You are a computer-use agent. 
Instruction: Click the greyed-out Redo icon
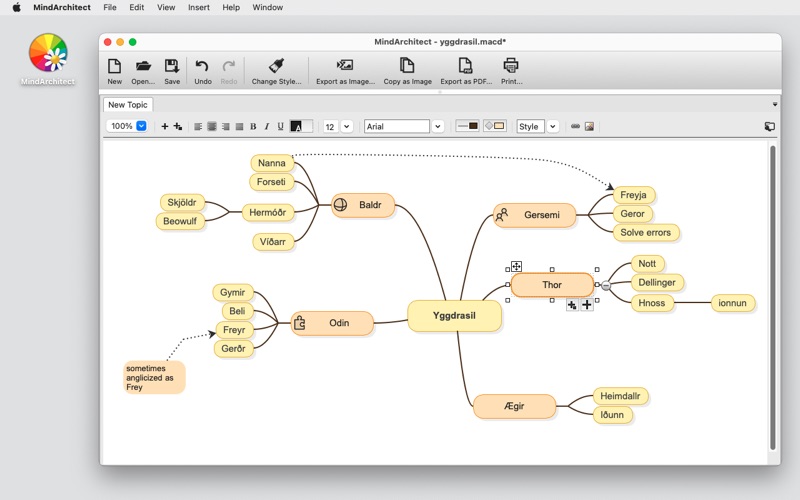point(229,71)
